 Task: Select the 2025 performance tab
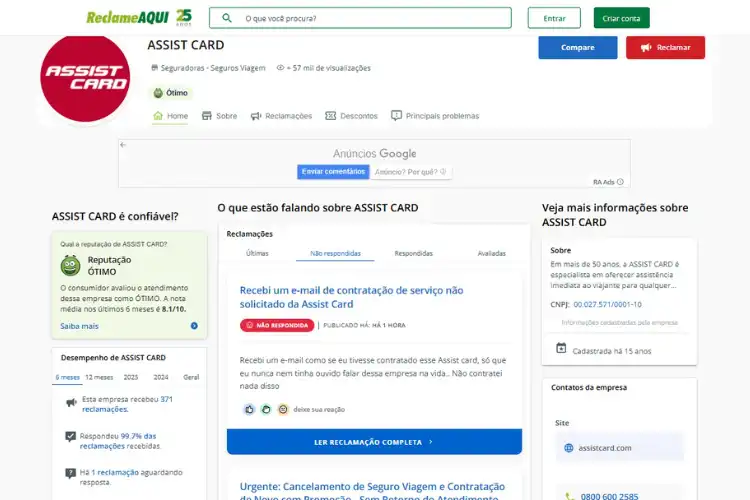131,377
